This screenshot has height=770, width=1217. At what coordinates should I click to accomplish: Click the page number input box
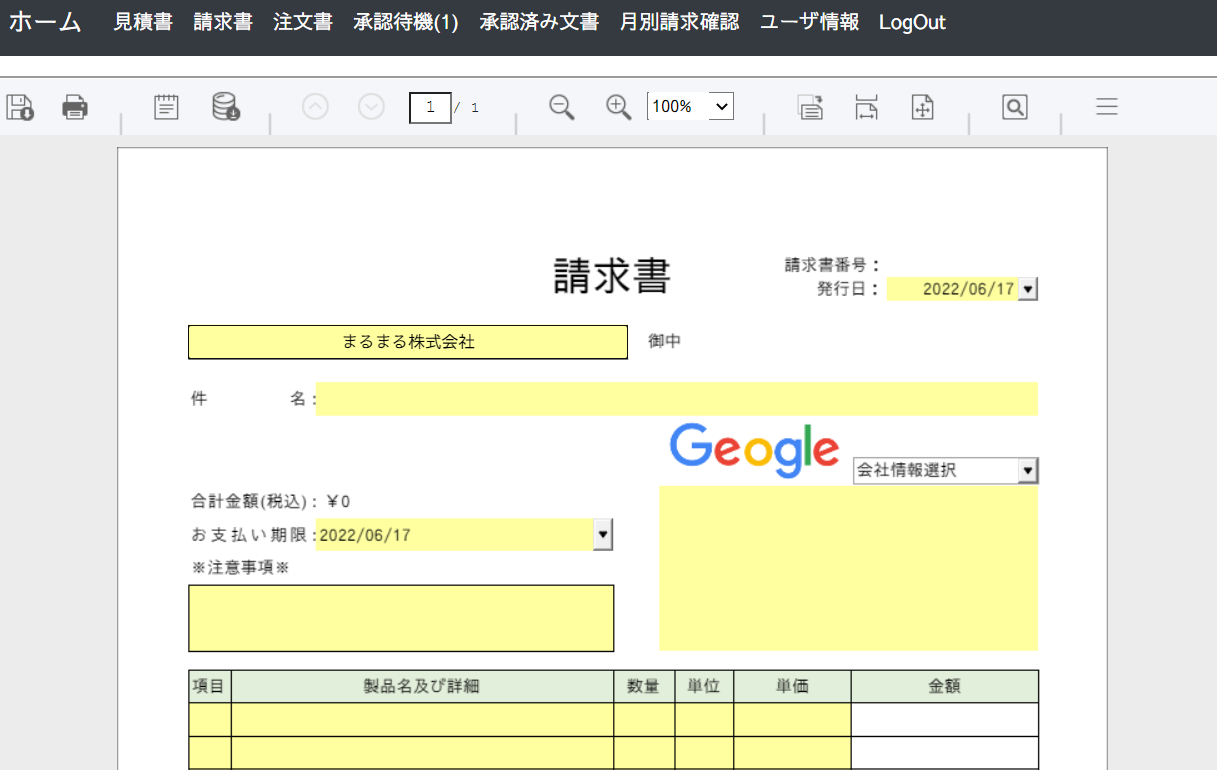(430, 107)
